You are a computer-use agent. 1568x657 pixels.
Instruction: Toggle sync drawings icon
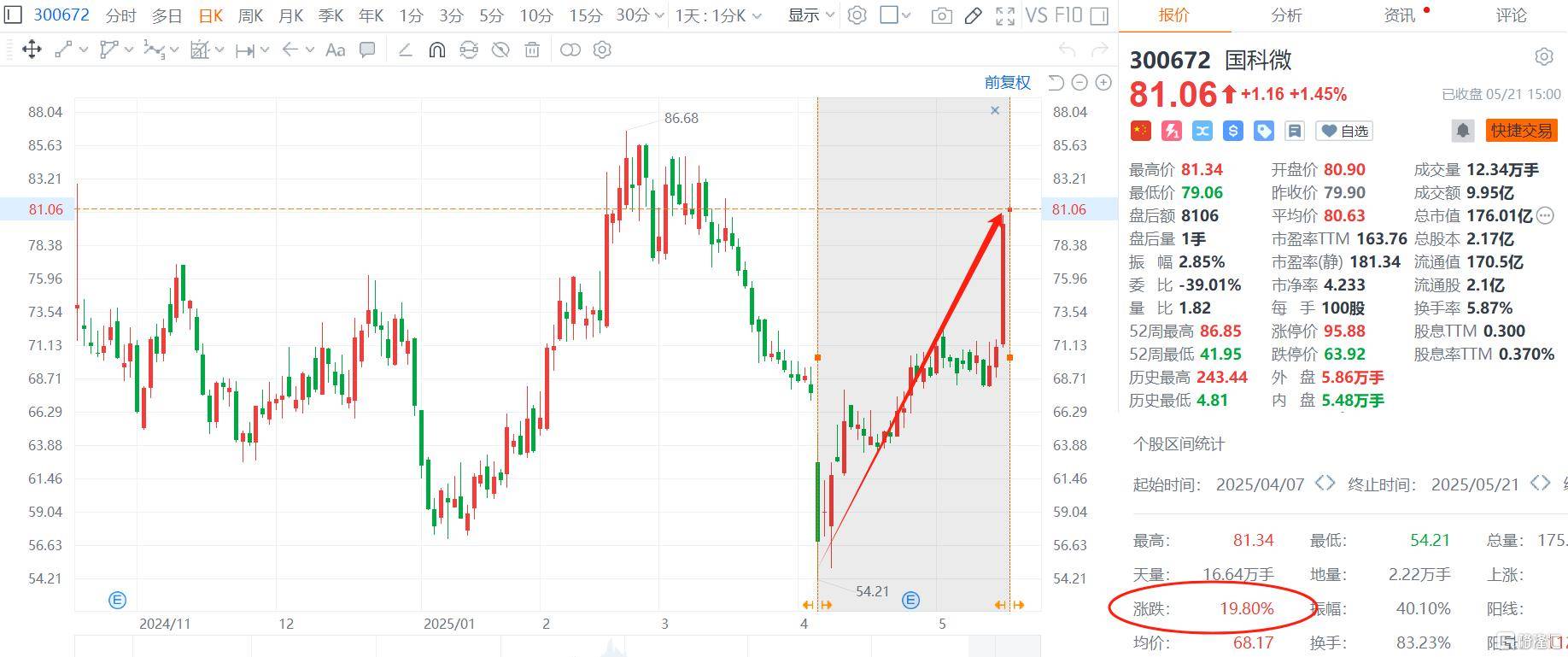(468, 50)
